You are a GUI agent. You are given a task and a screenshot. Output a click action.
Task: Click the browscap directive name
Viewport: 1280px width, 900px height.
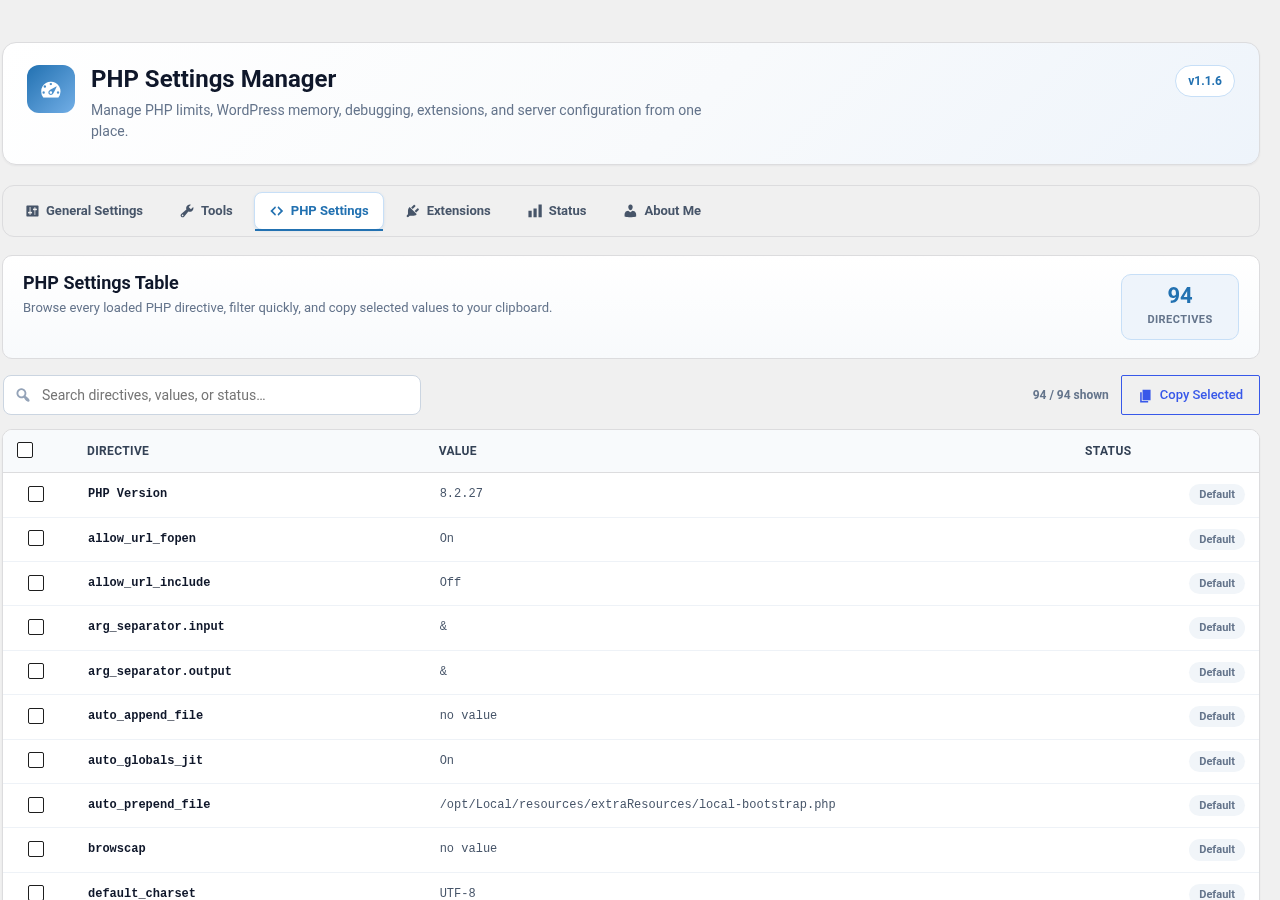click(x=117, y=849)
